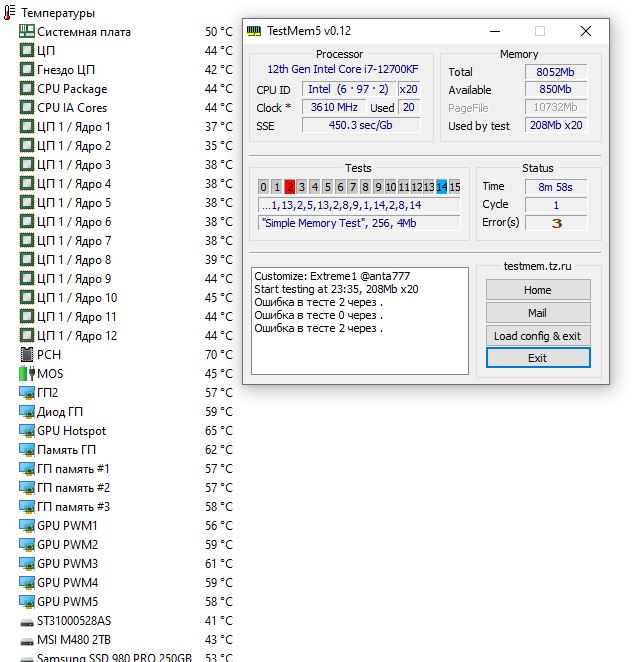Click the Память ГП icon
This screenshot has width=644, height=662.
coord(27,450)
